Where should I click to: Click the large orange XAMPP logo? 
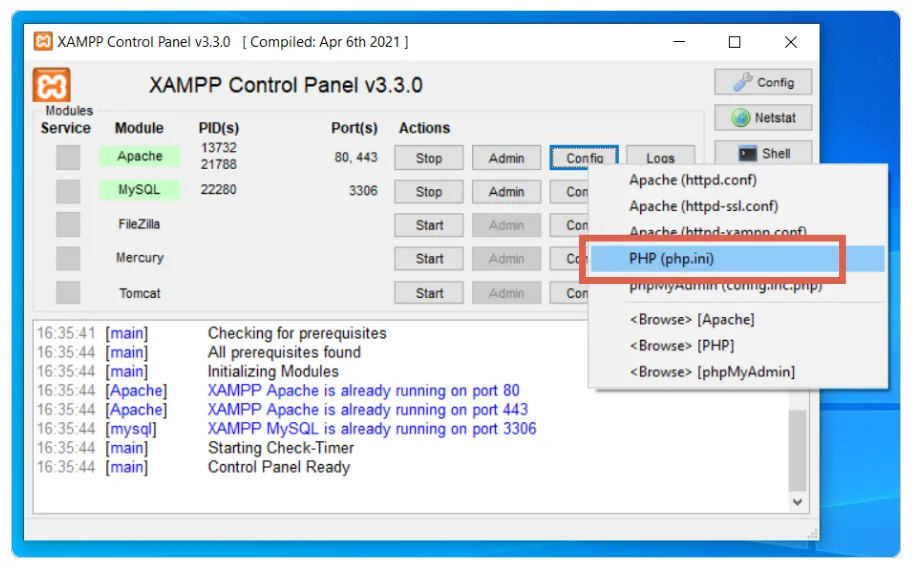(x=52, y=85)
